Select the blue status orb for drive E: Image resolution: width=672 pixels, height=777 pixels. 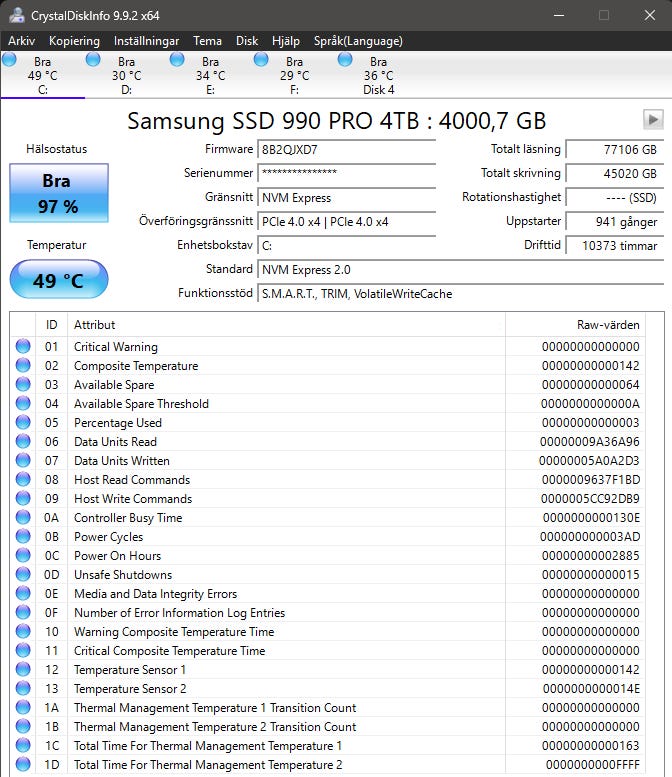tap(177, 59)
